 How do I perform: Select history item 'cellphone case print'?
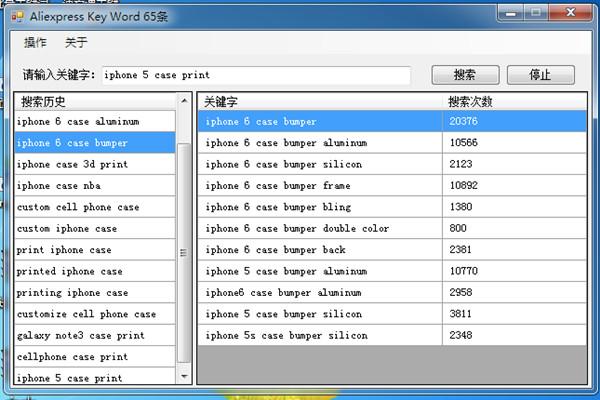(x=95, y=357)
